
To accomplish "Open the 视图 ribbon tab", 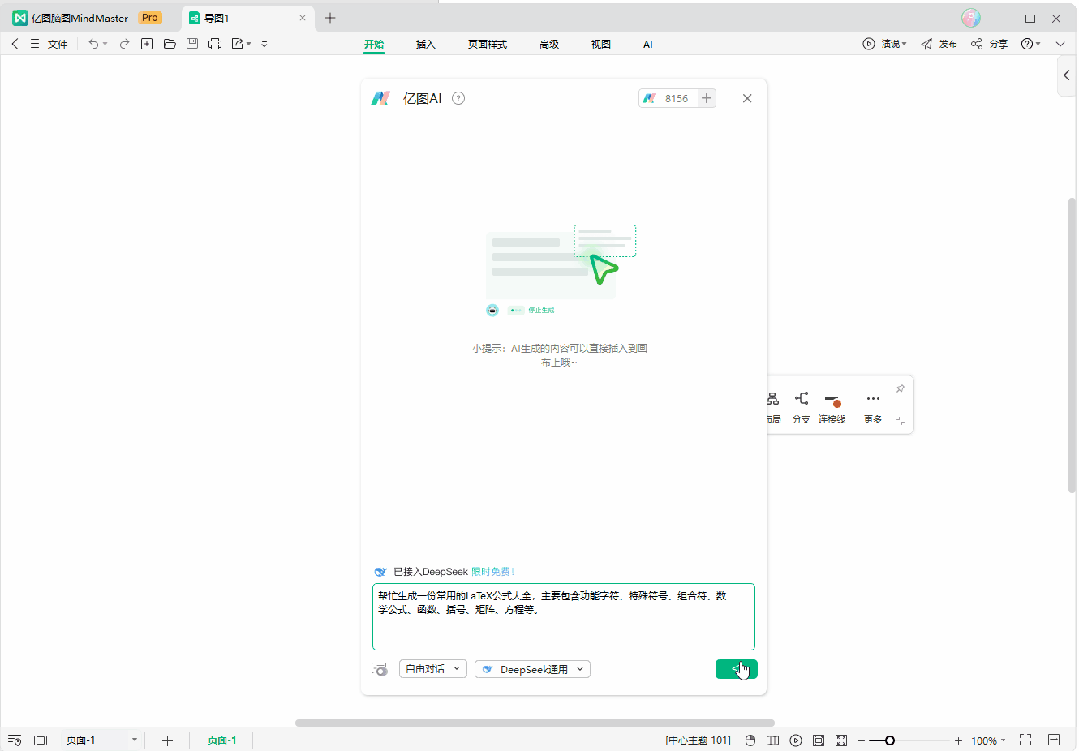I will pyautogui.click(x=601, y=44).
